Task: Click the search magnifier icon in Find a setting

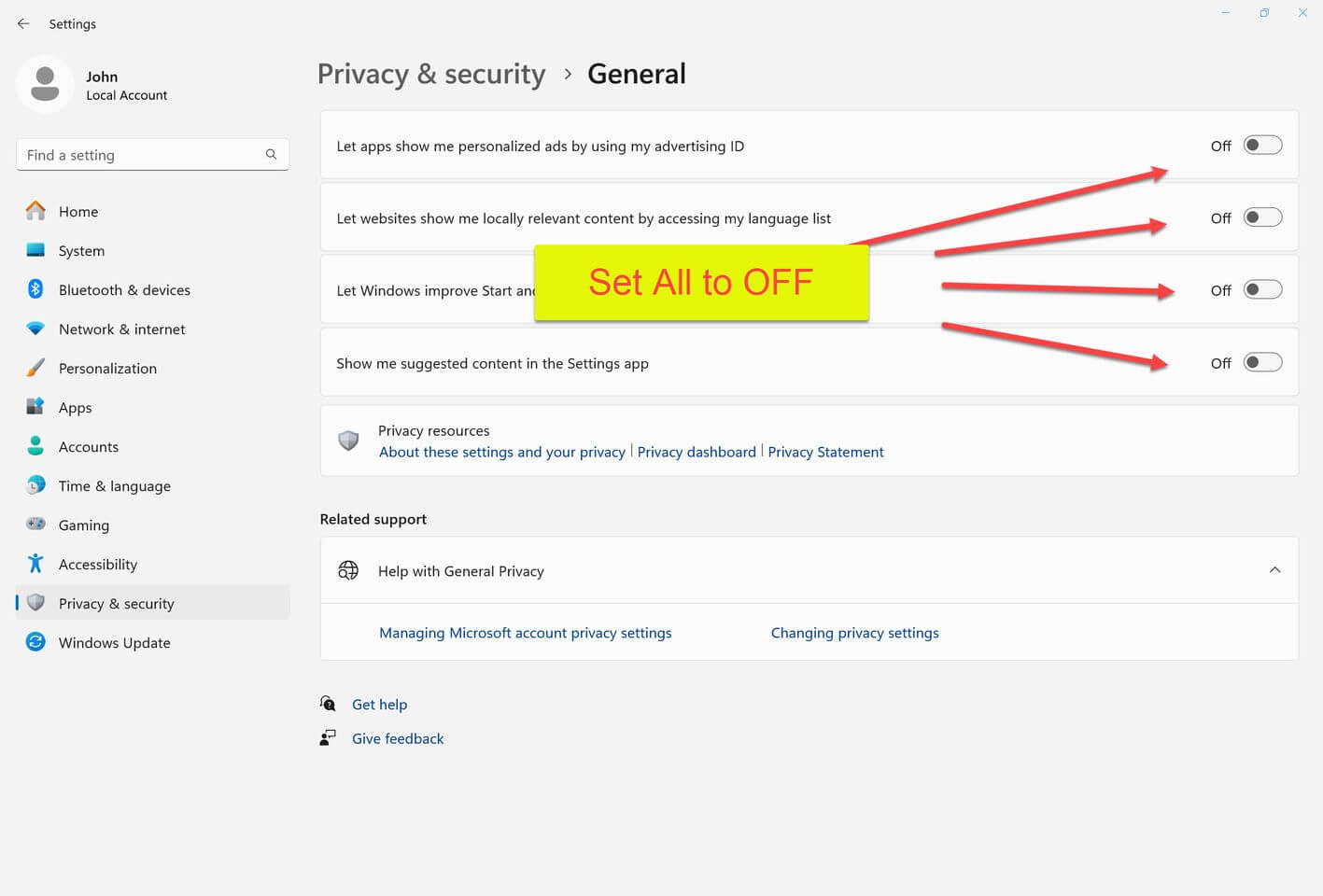Action: point(271,155)
